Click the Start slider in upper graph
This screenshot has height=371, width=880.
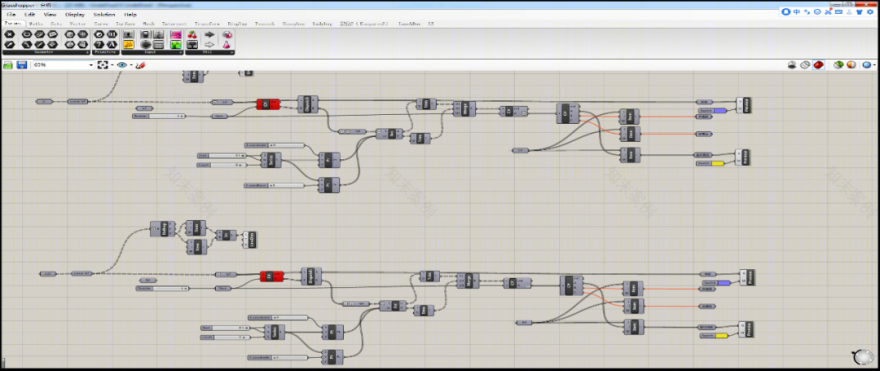point(222,155)
